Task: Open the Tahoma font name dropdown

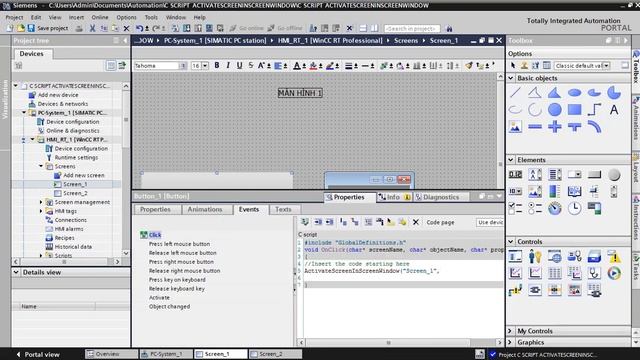Action: coord(183,66)
